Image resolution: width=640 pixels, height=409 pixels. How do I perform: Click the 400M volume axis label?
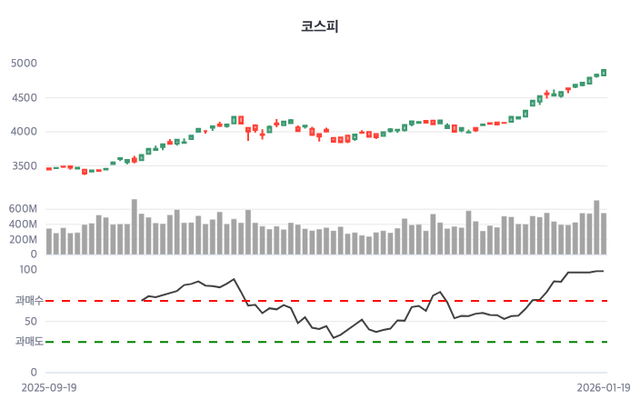23,225
